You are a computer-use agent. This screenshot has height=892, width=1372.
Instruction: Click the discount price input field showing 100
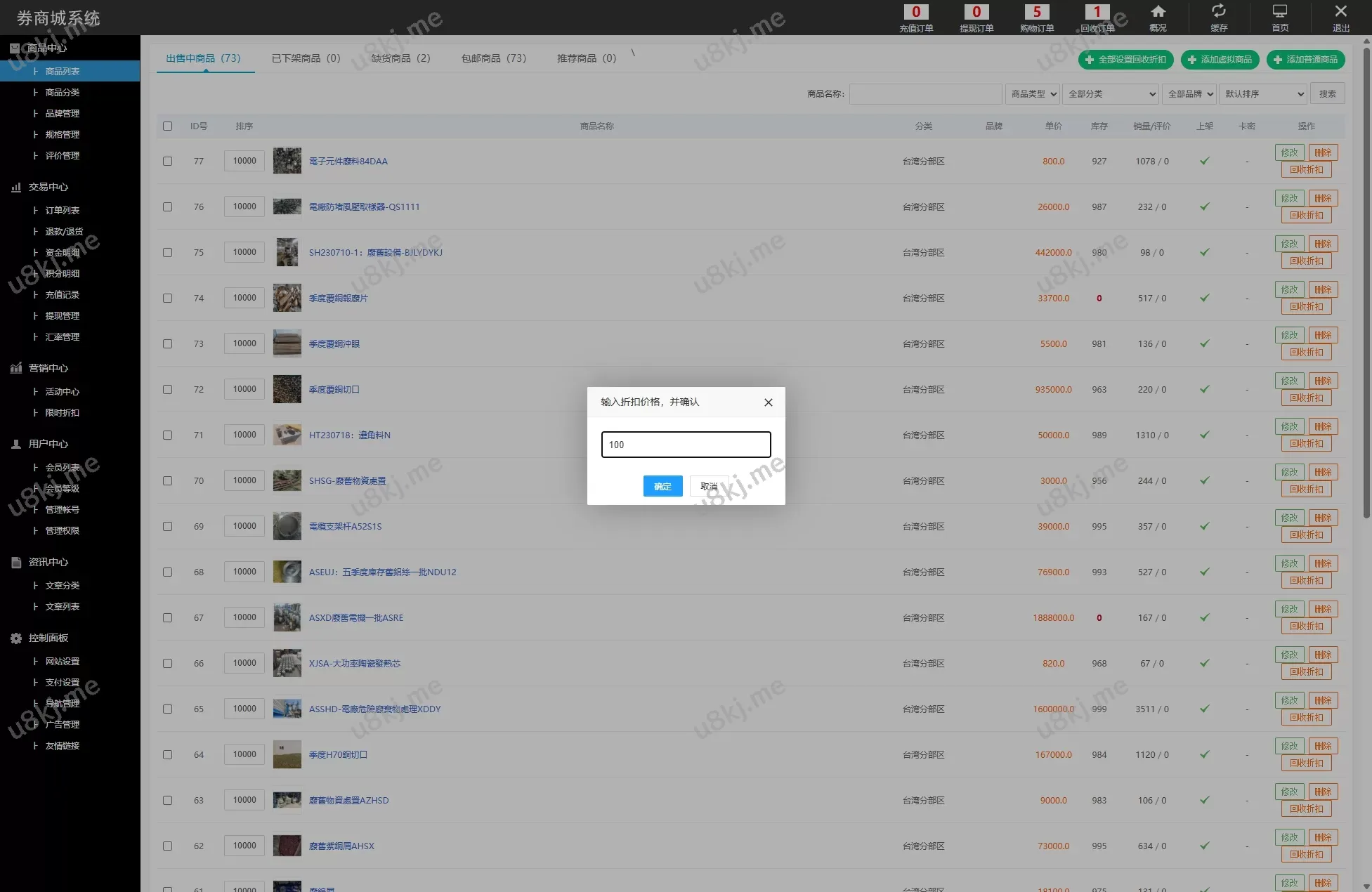point(686,445)
